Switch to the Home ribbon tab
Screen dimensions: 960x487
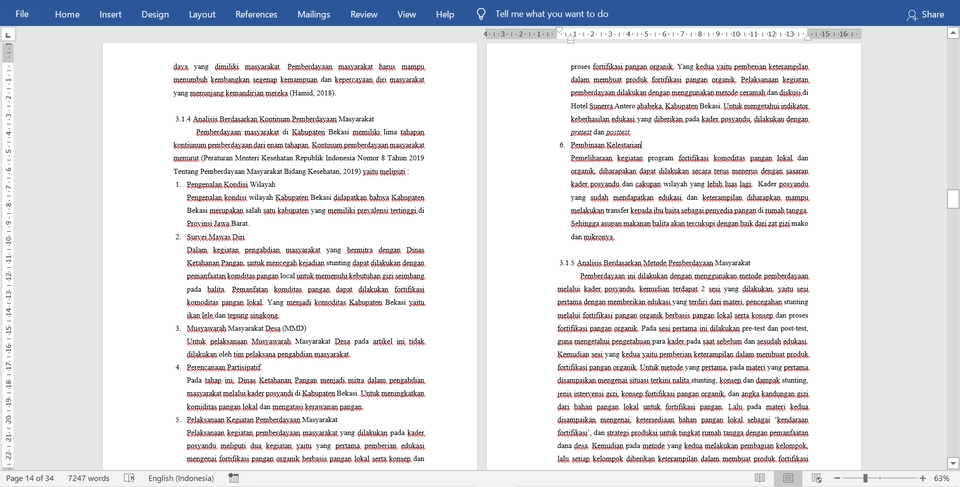(67, 13)
